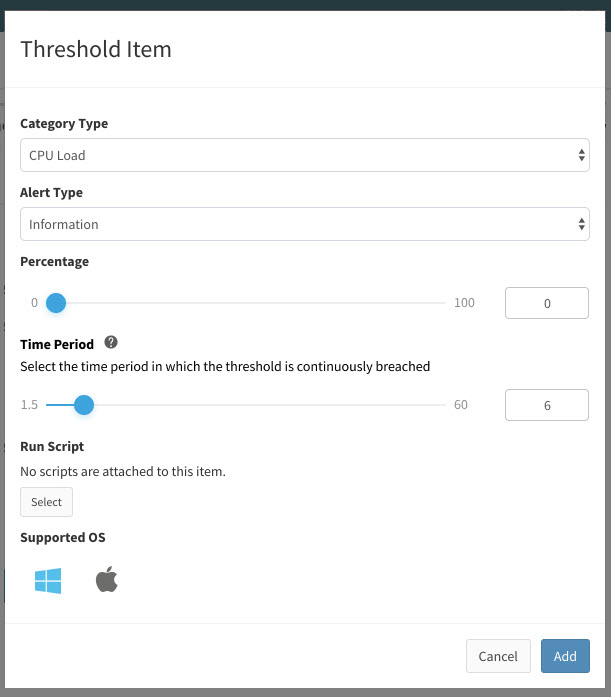Open the Alert Type dropdown showing Information
This screenshot has width=611, height=697.
tap(305, 224)
